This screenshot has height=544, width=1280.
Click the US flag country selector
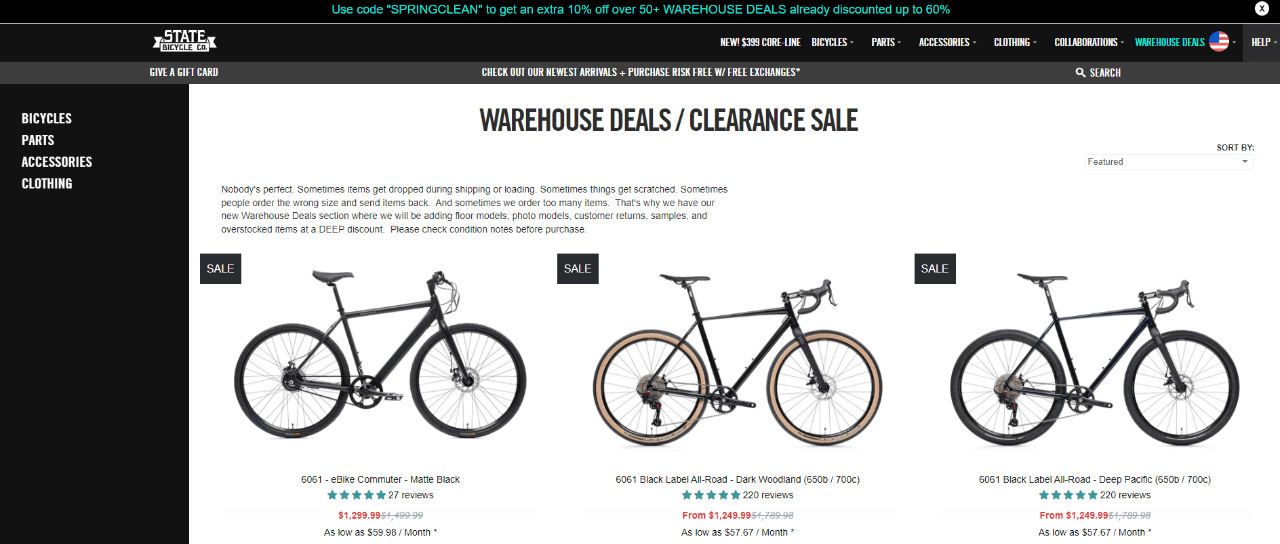coord(1219,42)
